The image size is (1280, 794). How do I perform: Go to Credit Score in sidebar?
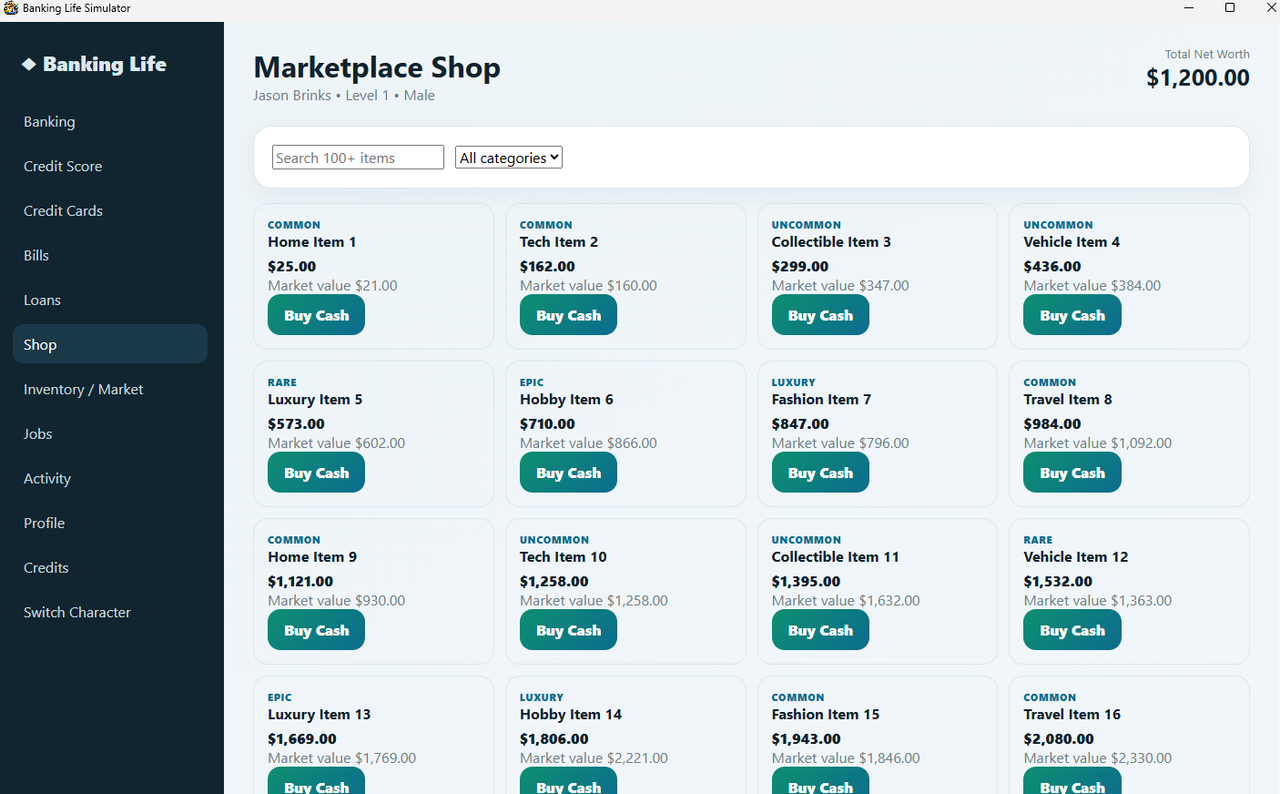[110, 166]
